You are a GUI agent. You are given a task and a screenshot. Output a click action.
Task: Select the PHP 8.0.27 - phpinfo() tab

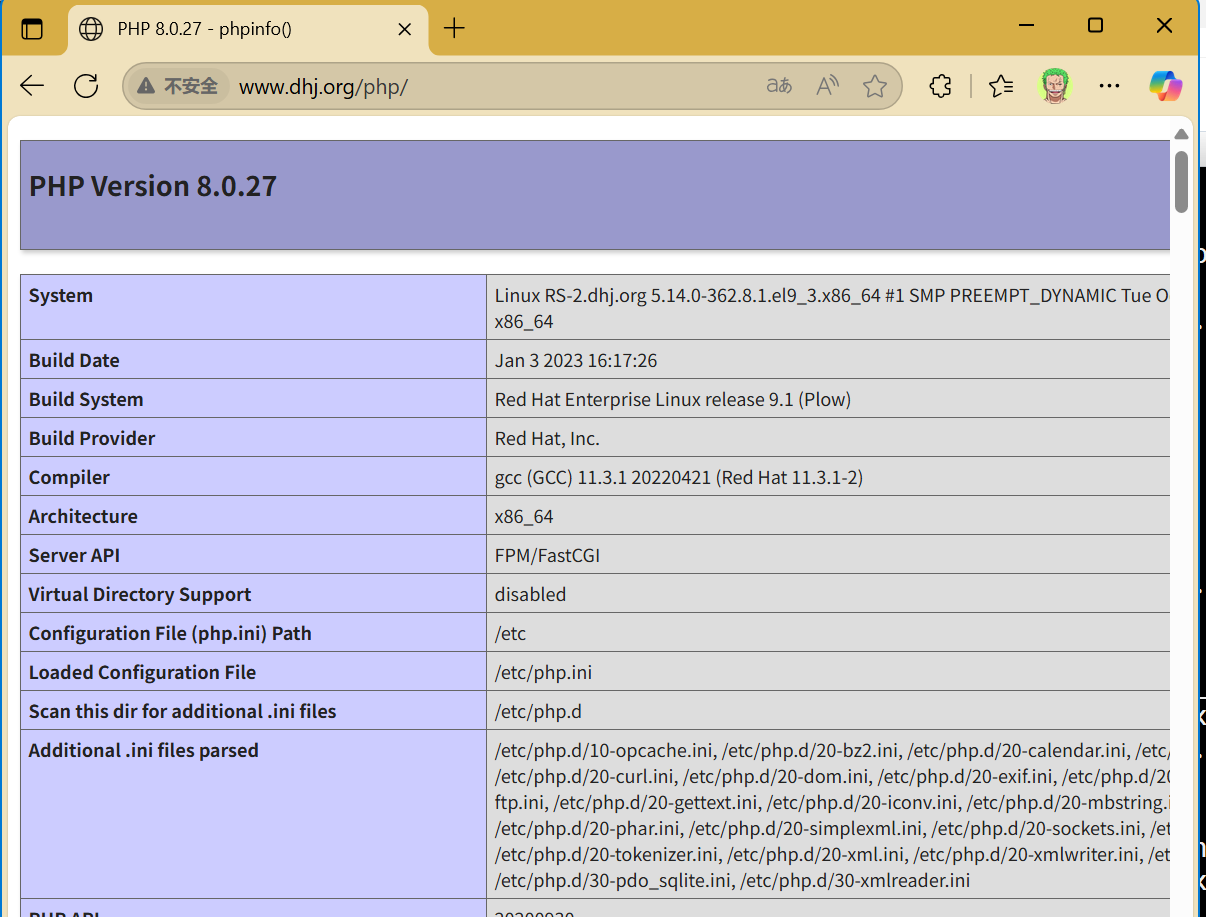coord(247,29)
